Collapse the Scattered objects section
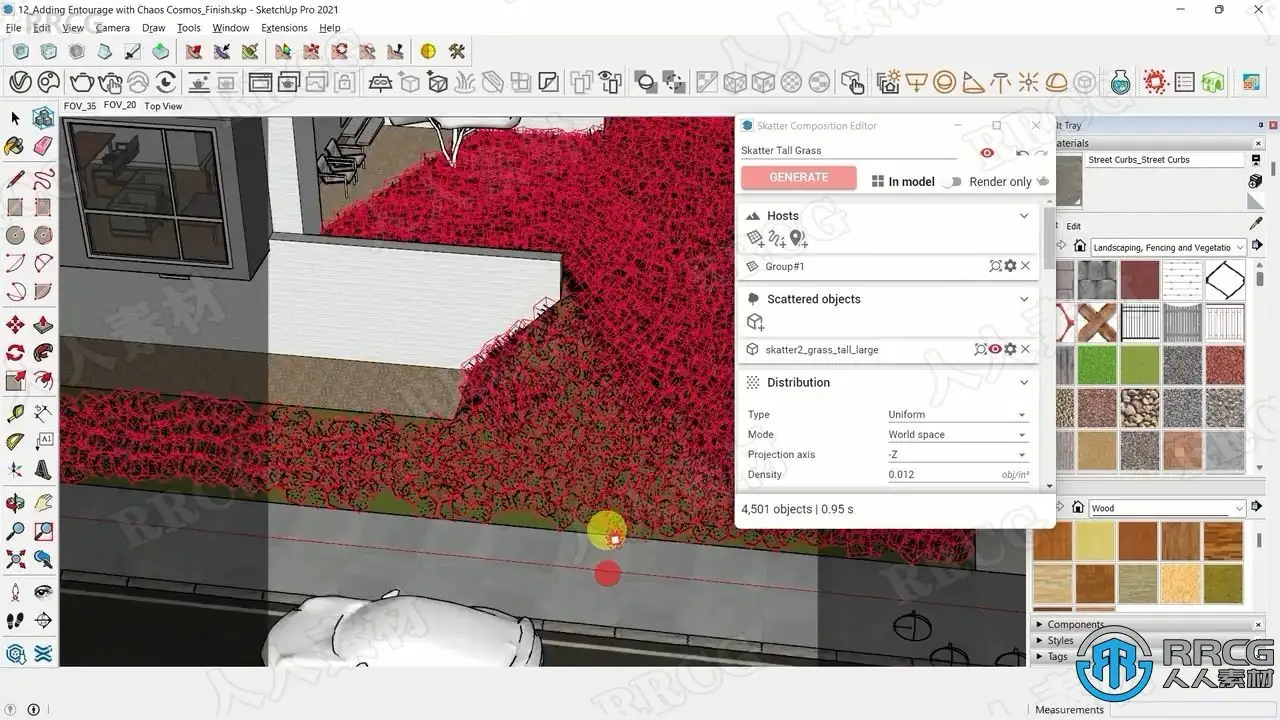The height and width of the screenshot is (720, 1280). tap(1023, 299)
